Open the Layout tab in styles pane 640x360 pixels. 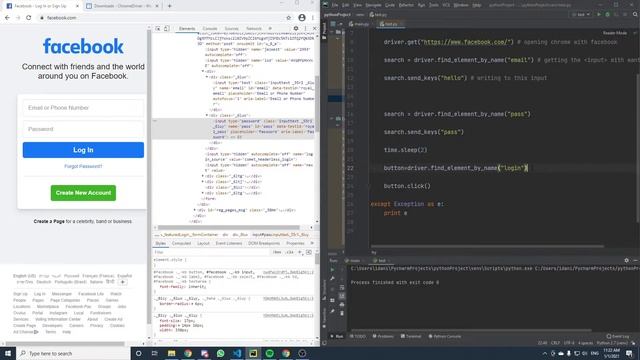point(203,243)
